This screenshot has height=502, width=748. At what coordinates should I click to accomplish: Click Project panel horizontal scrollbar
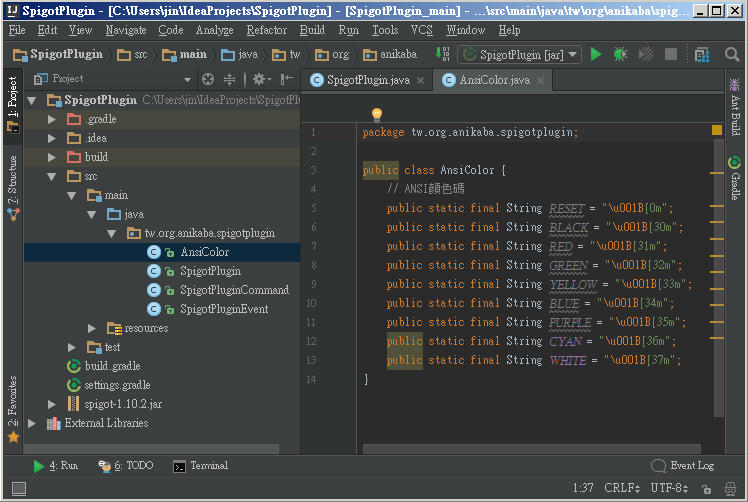151,449
